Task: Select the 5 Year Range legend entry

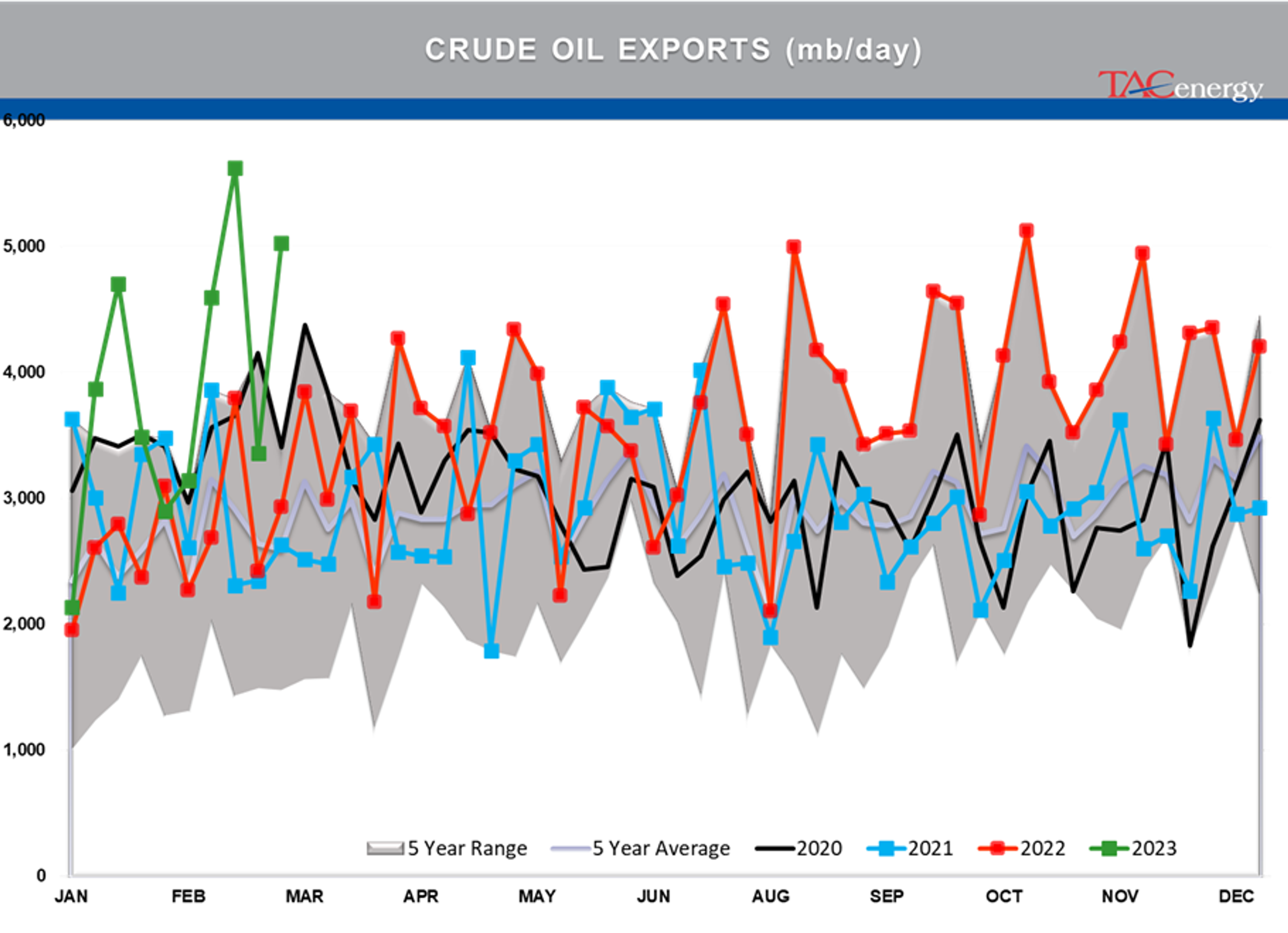Action: 447,848
